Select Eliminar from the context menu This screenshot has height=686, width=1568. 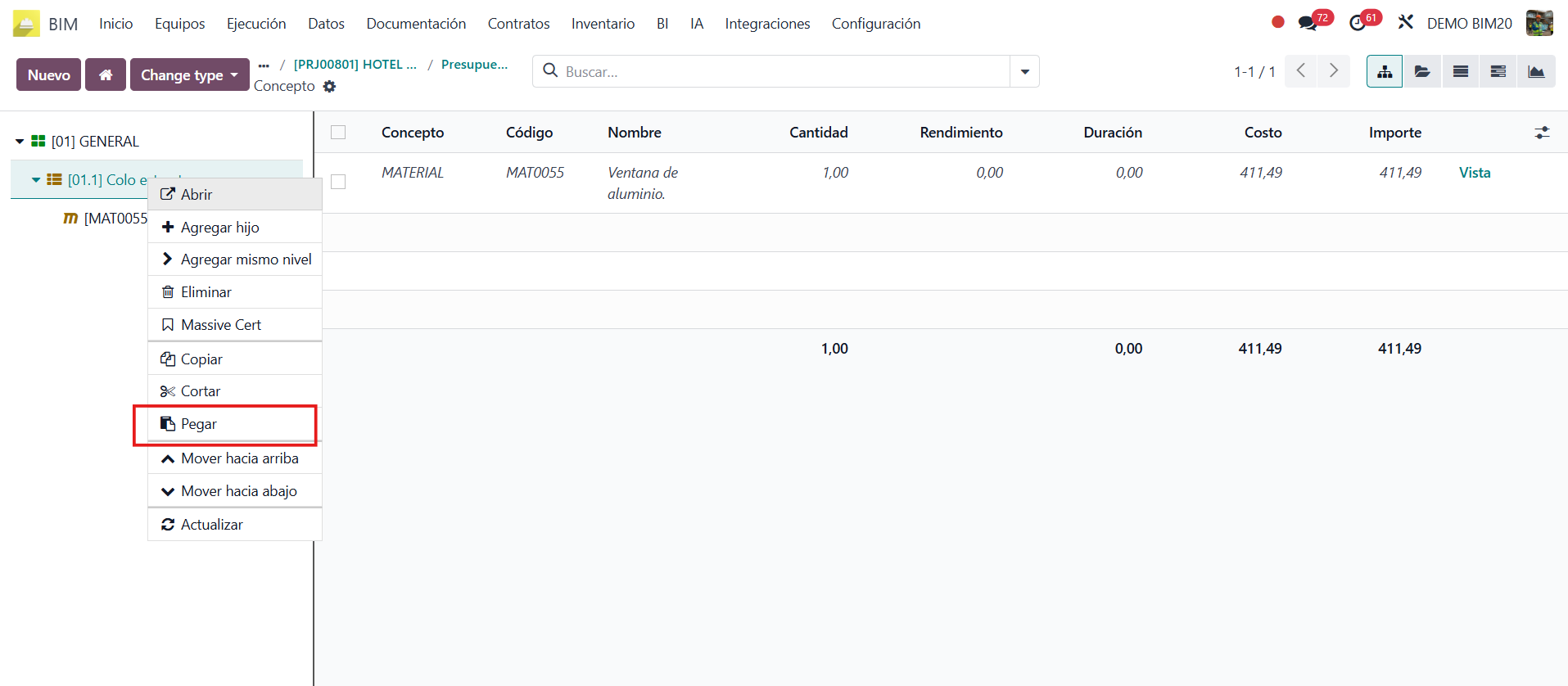point(206,292)
